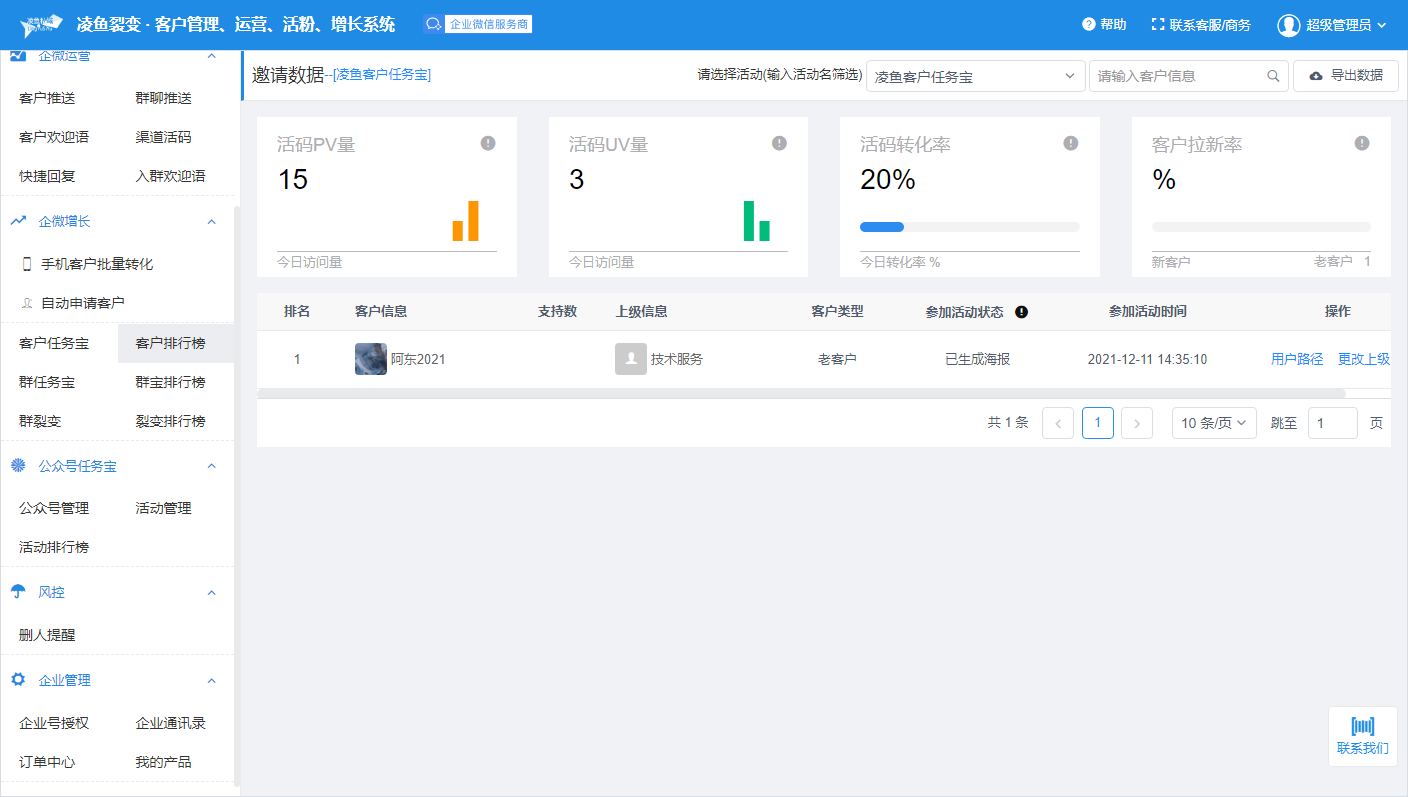Click the info icon on 客户拉新率 card
This screenshot has width=1408, height=797.
pyautogui.click(x=1362, y=143)
